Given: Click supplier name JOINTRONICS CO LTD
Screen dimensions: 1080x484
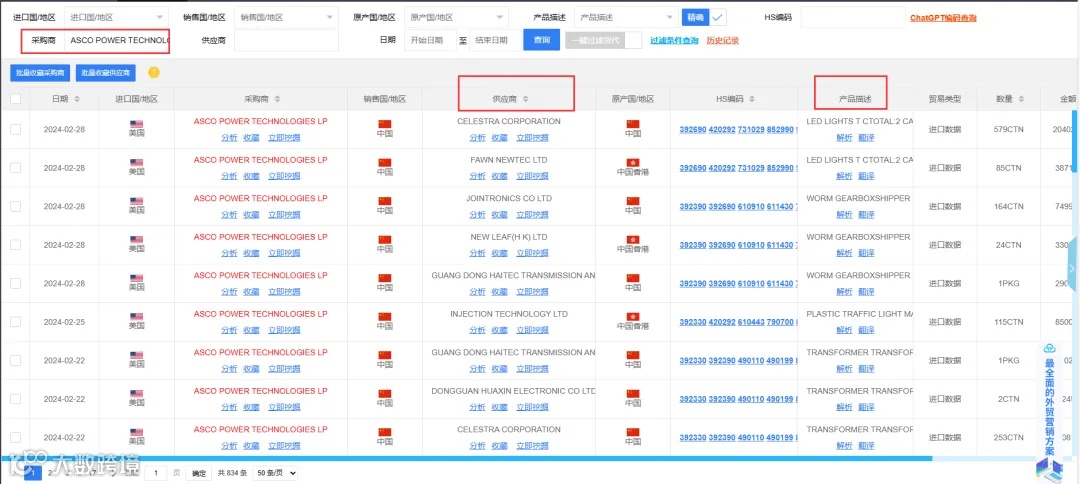Looking at the screenshot, I should pyautogui.click(x=509, y=198).
